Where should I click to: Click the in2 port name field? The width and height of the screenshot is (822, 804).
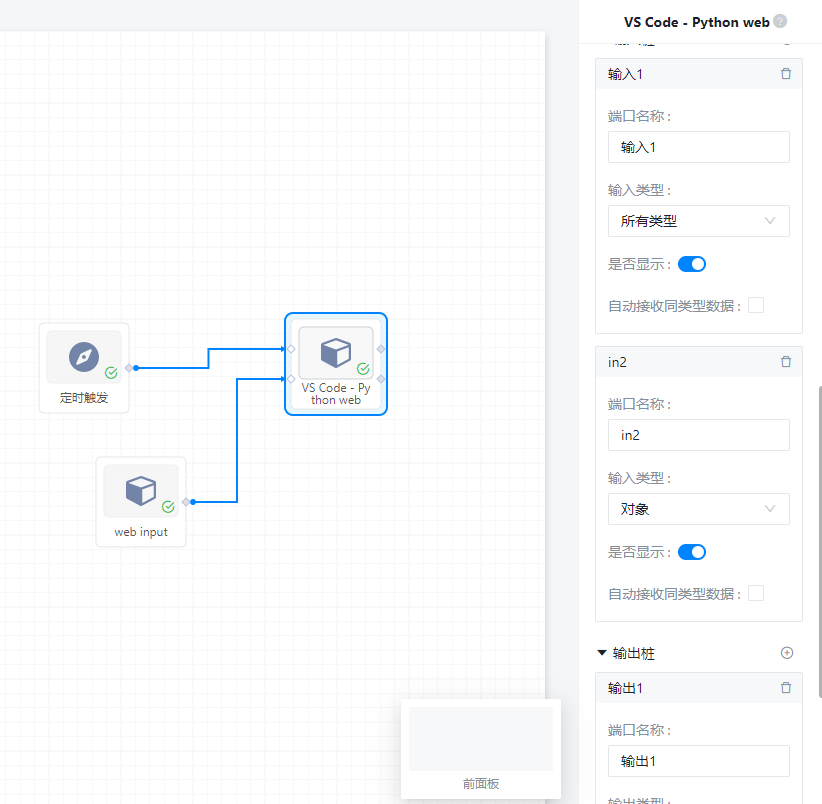coord(698,435)
